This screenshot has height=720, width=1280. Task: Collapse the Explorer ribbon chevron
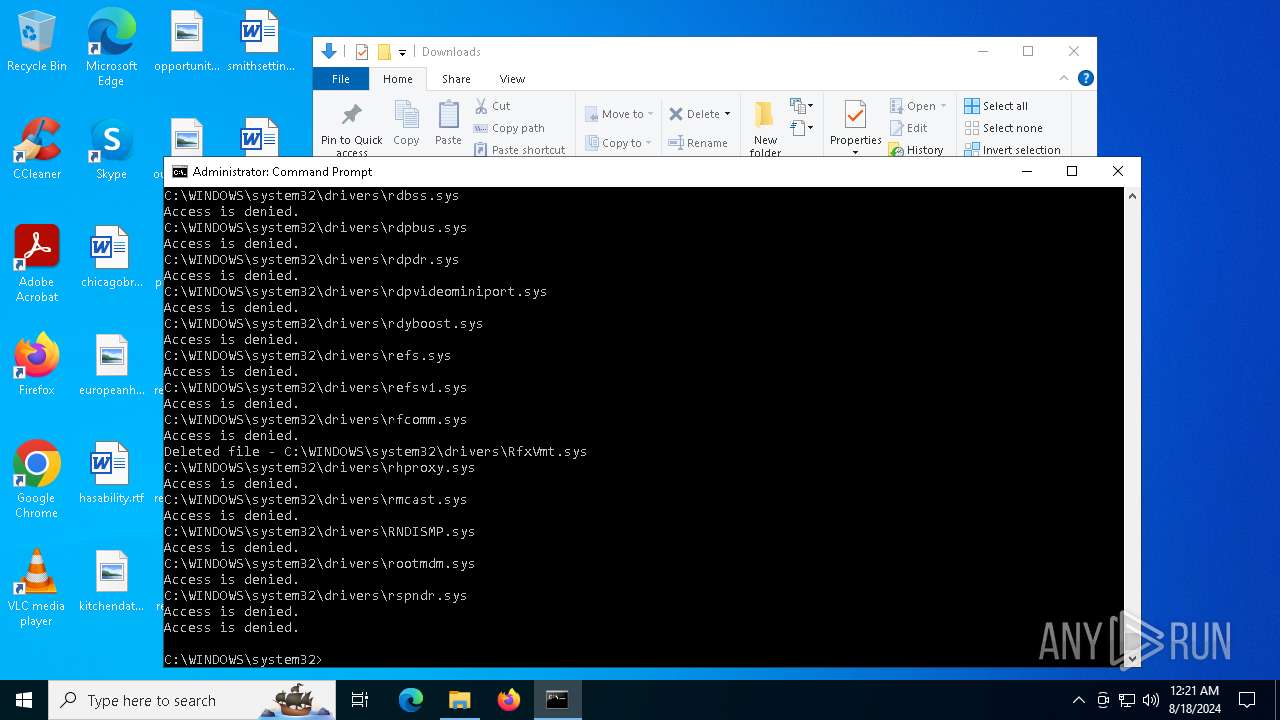tap(1064, 78)
